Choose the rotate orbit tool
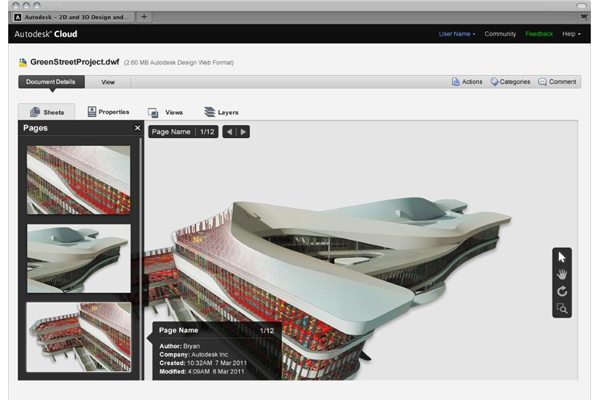 click(x=562, y=292)
